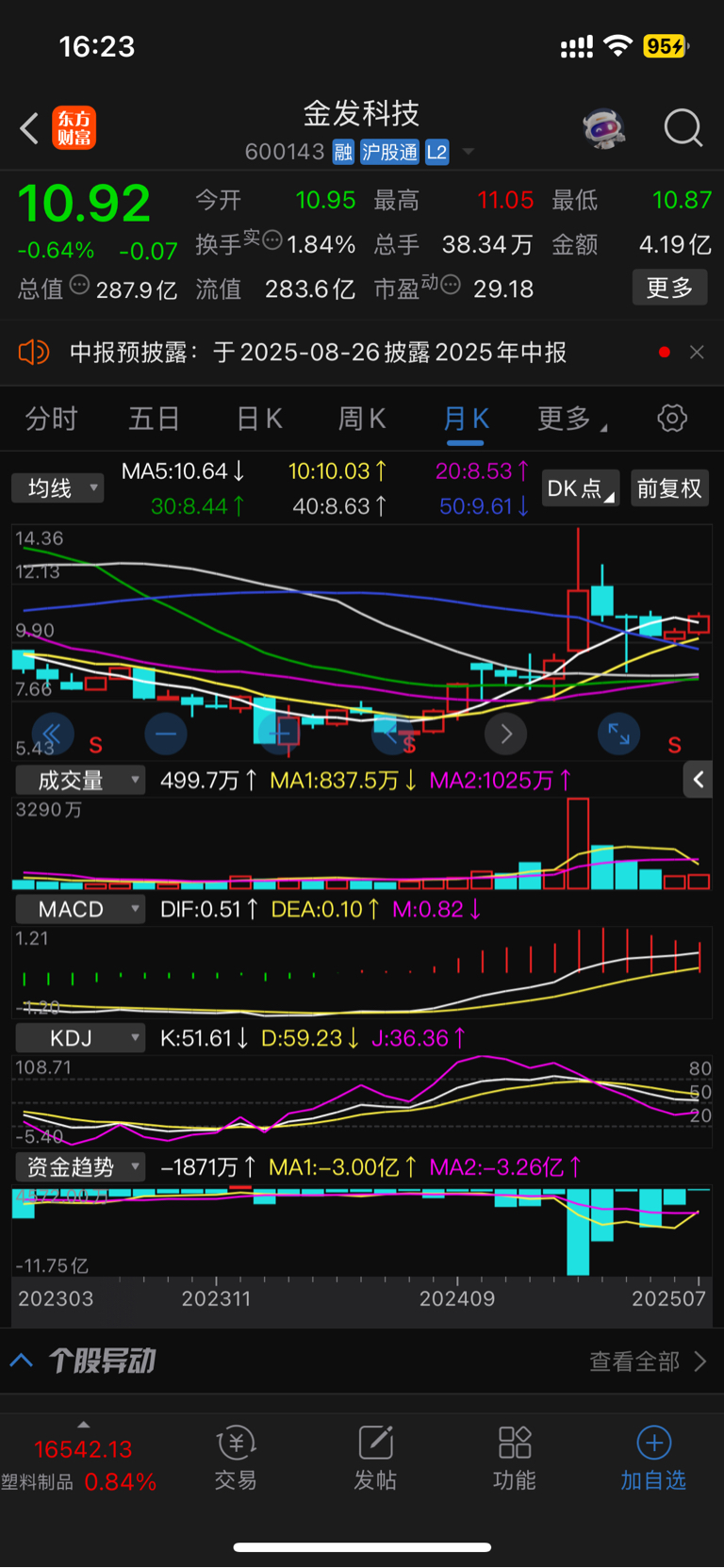Screen dimensions: 724x1568
Task: Open the 功能 functions icon
Action: point(515,1457)
